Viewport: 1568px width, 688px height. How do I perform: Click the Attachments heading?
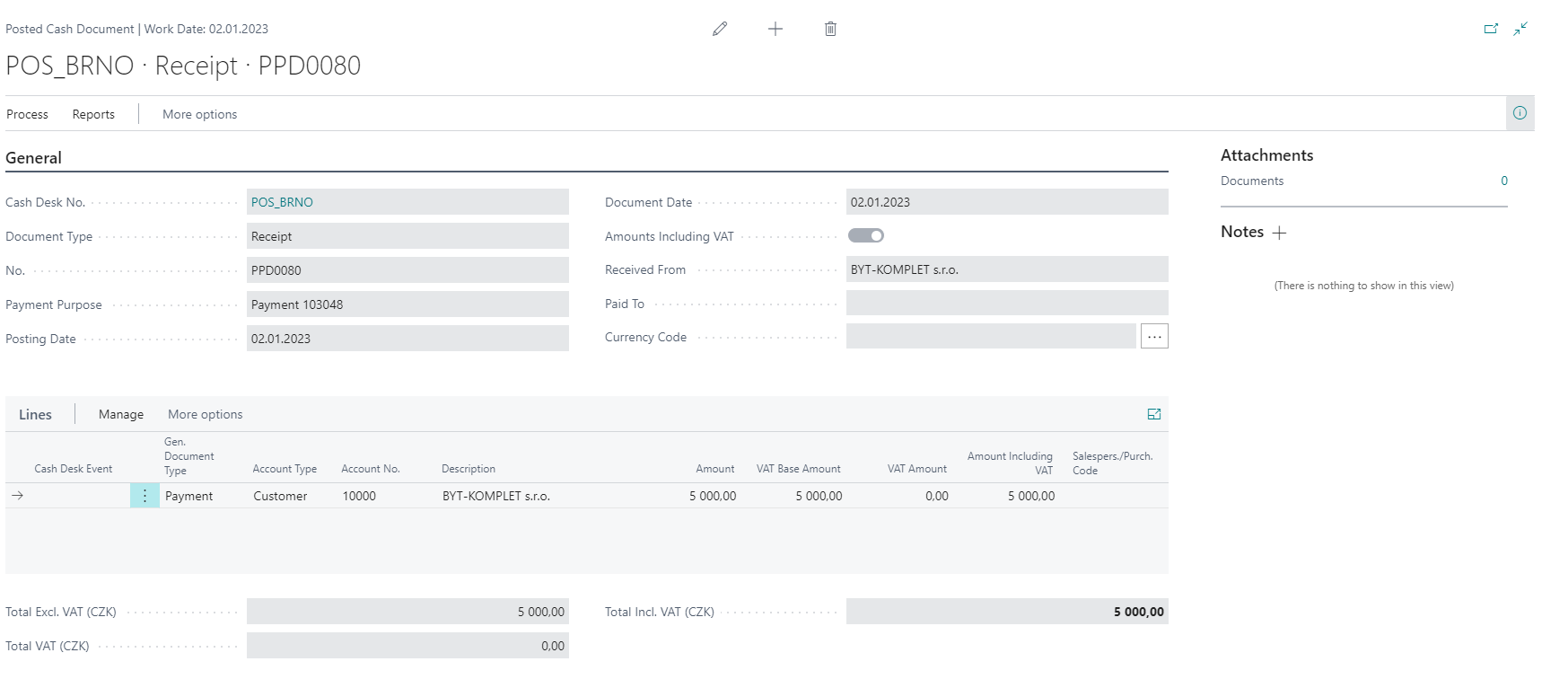pos(1266,155)
